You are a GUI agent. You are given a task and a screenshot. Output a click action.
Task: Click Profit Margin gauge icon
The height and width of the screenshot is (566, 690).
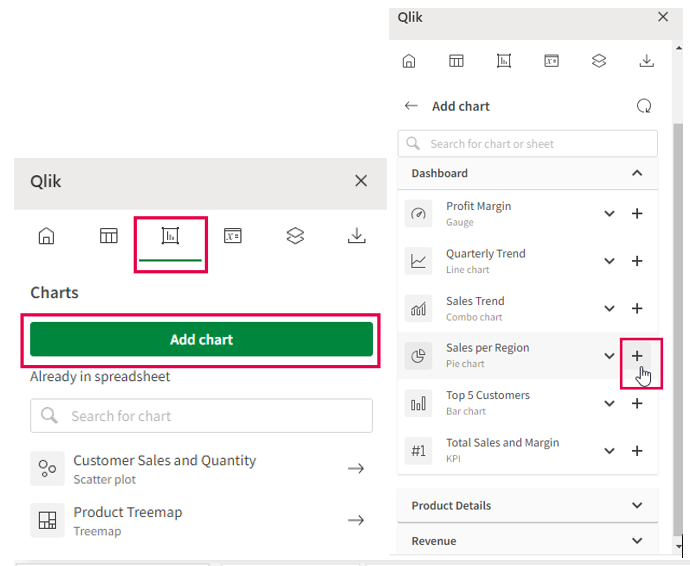coord(418,213)
